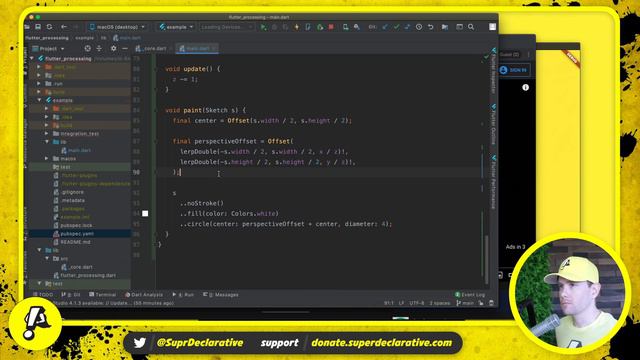The width and height of the screenshot is (640, 360).
Task: Open the Flutter Performance side tab
Action: (x=493, y=182)
